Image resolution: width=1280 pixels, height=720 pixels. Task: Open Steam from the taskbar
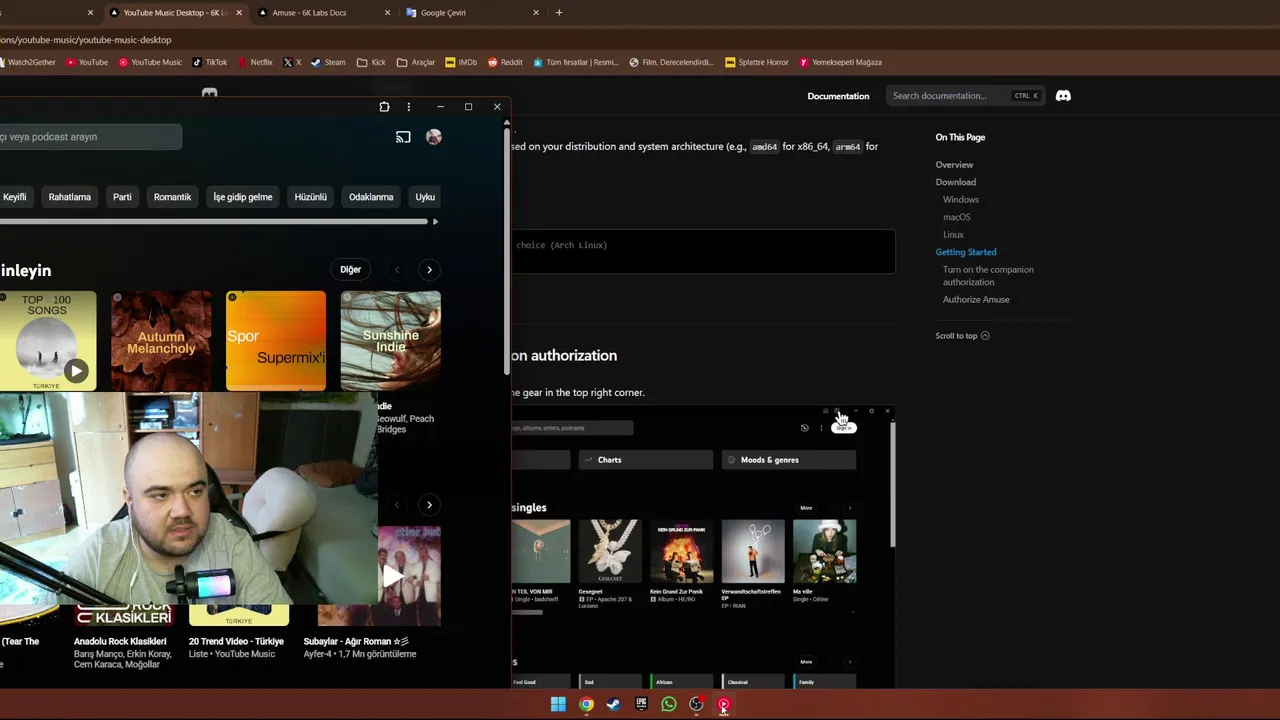[613, 704]
